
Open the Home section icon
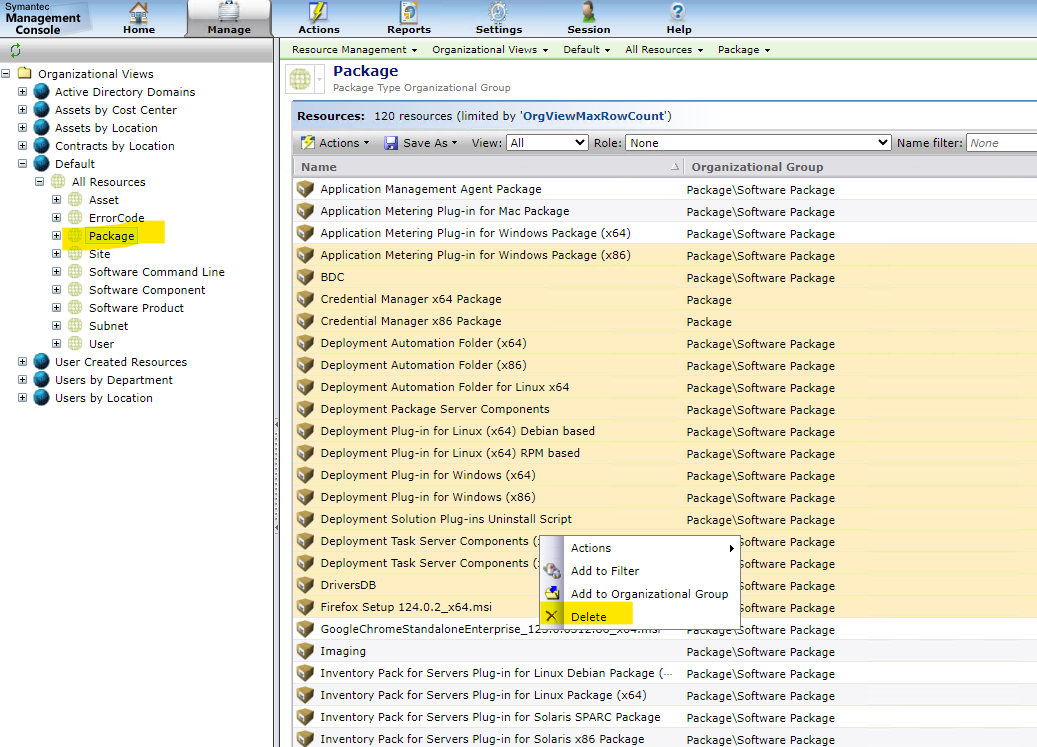coord(138,12)
